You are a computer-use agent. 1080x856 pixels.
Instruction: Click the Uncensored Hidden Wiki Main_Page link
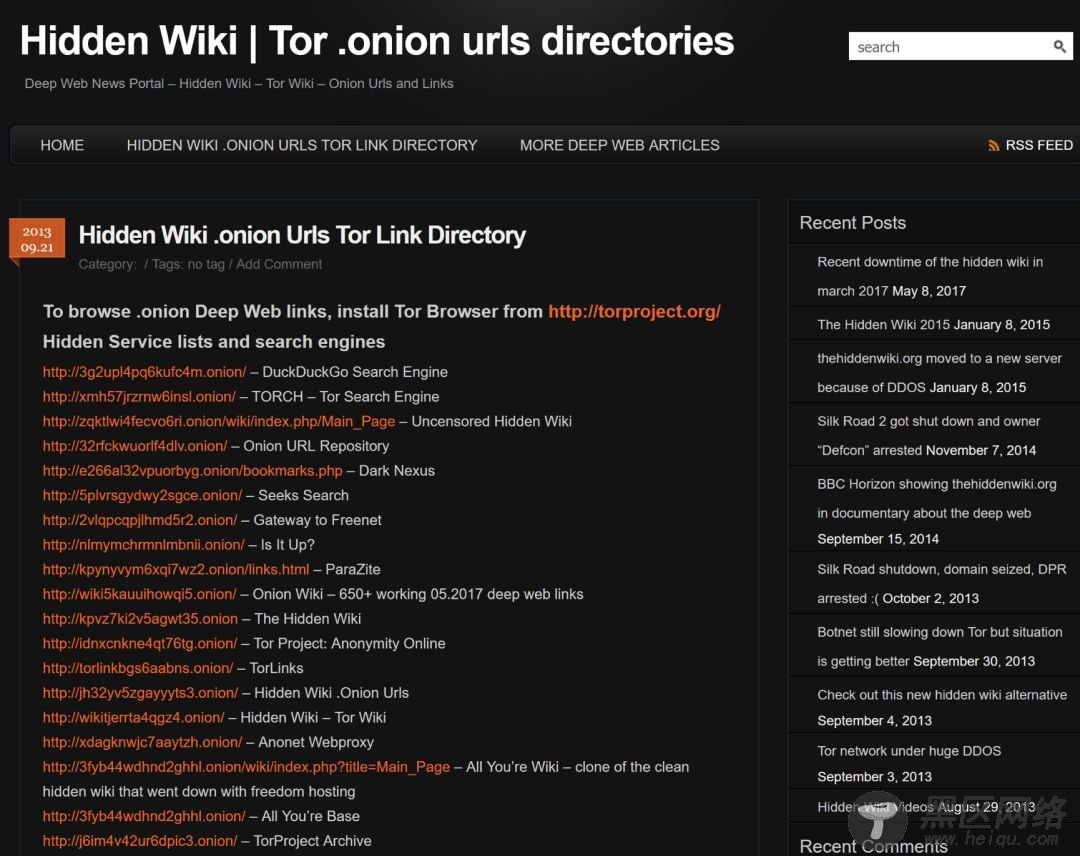click(x=218, y=421)
